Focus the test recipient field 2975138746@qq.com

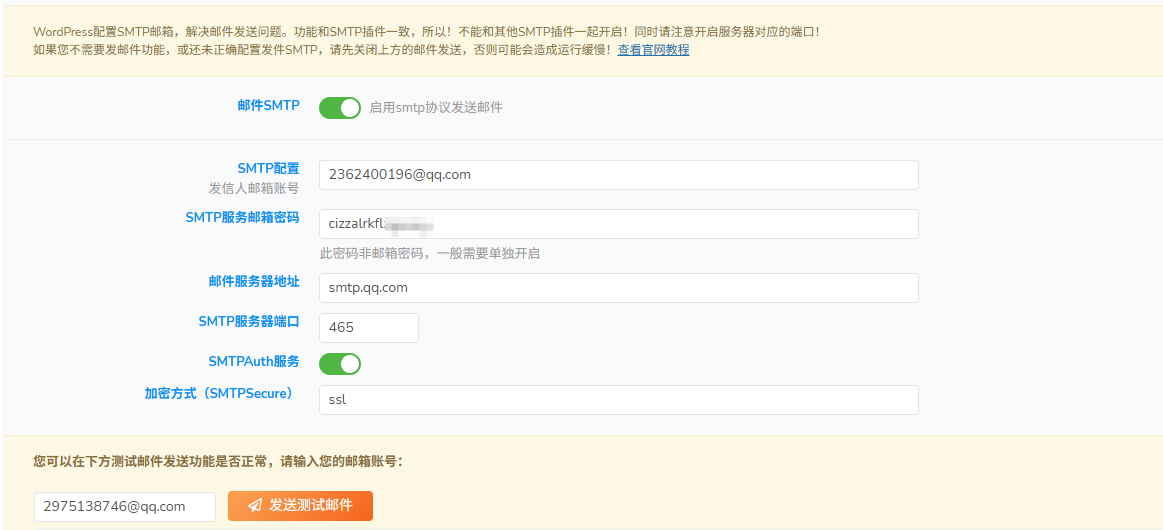124,507
